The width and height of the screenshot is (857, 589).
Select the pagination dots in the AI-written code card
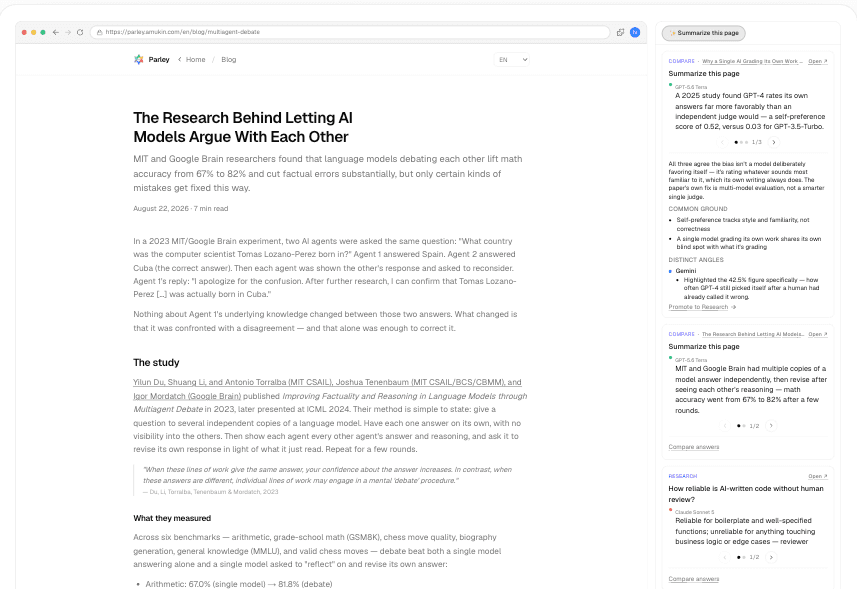(741, 557)
